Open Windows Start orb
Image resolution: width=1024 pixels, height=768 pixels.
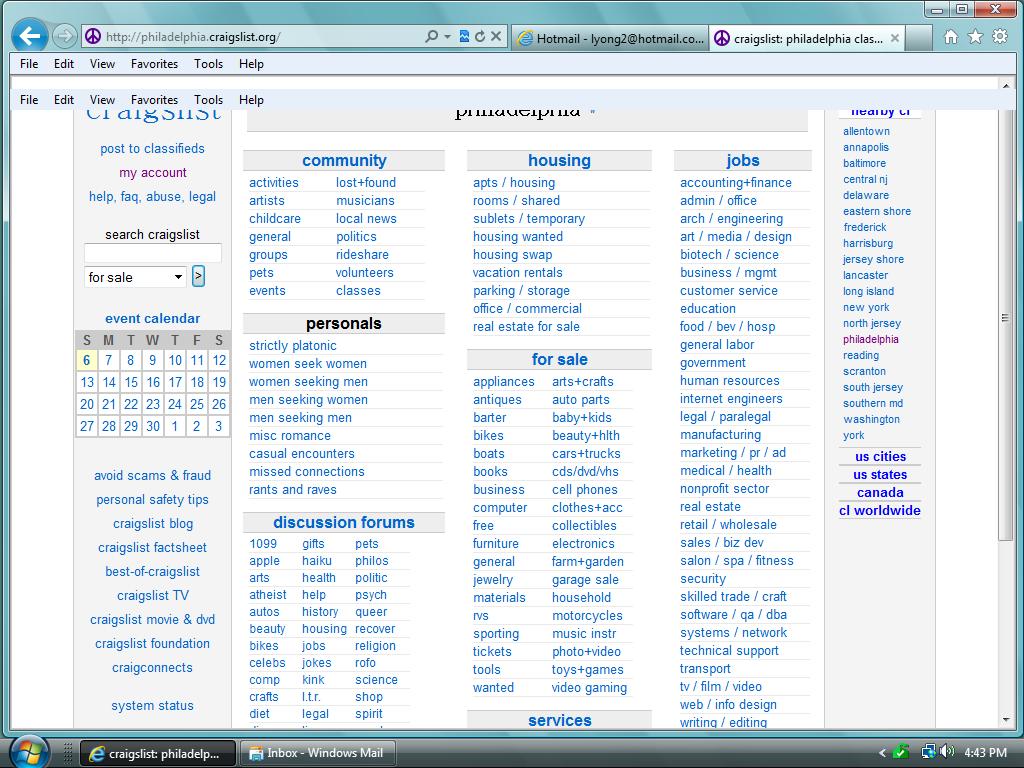tap(29, 752)
